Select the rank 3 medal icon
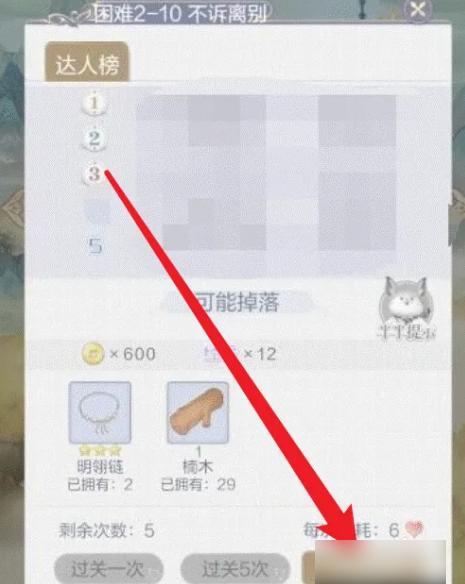Viewport: 465px width, 584px height. (93, 174)
